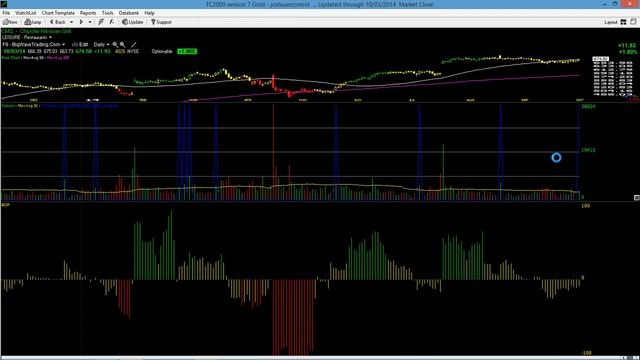Click the CMG Chipotle Mexican Grill title
640x360 pixels.
pos(36,31)
